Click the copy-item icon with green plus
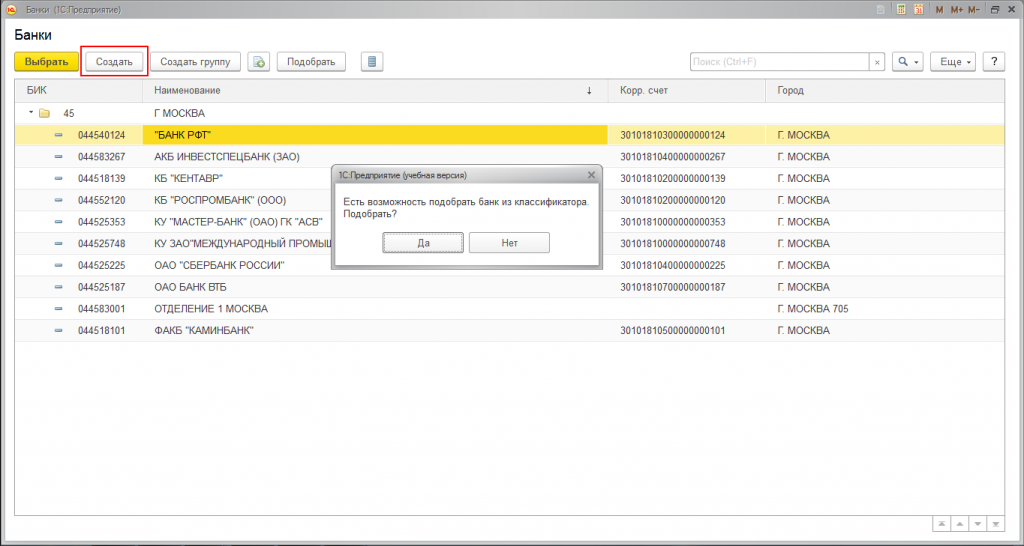The image size is (1024, 546). (259, 62)
